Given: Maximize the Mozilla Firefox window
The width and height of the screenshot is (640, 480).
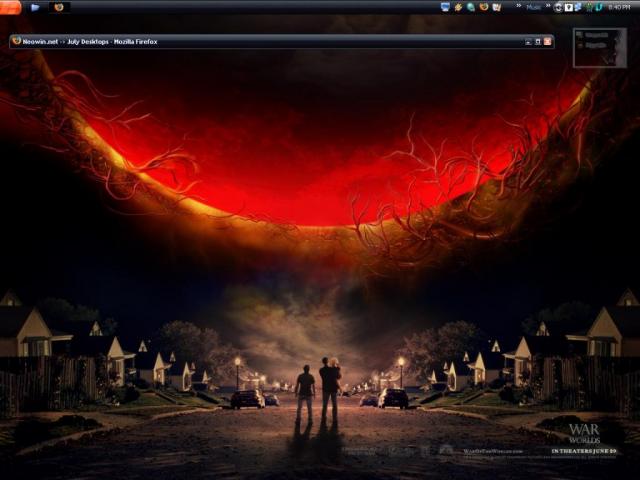Looking at the screenshot, I should [x=538, y=42].
